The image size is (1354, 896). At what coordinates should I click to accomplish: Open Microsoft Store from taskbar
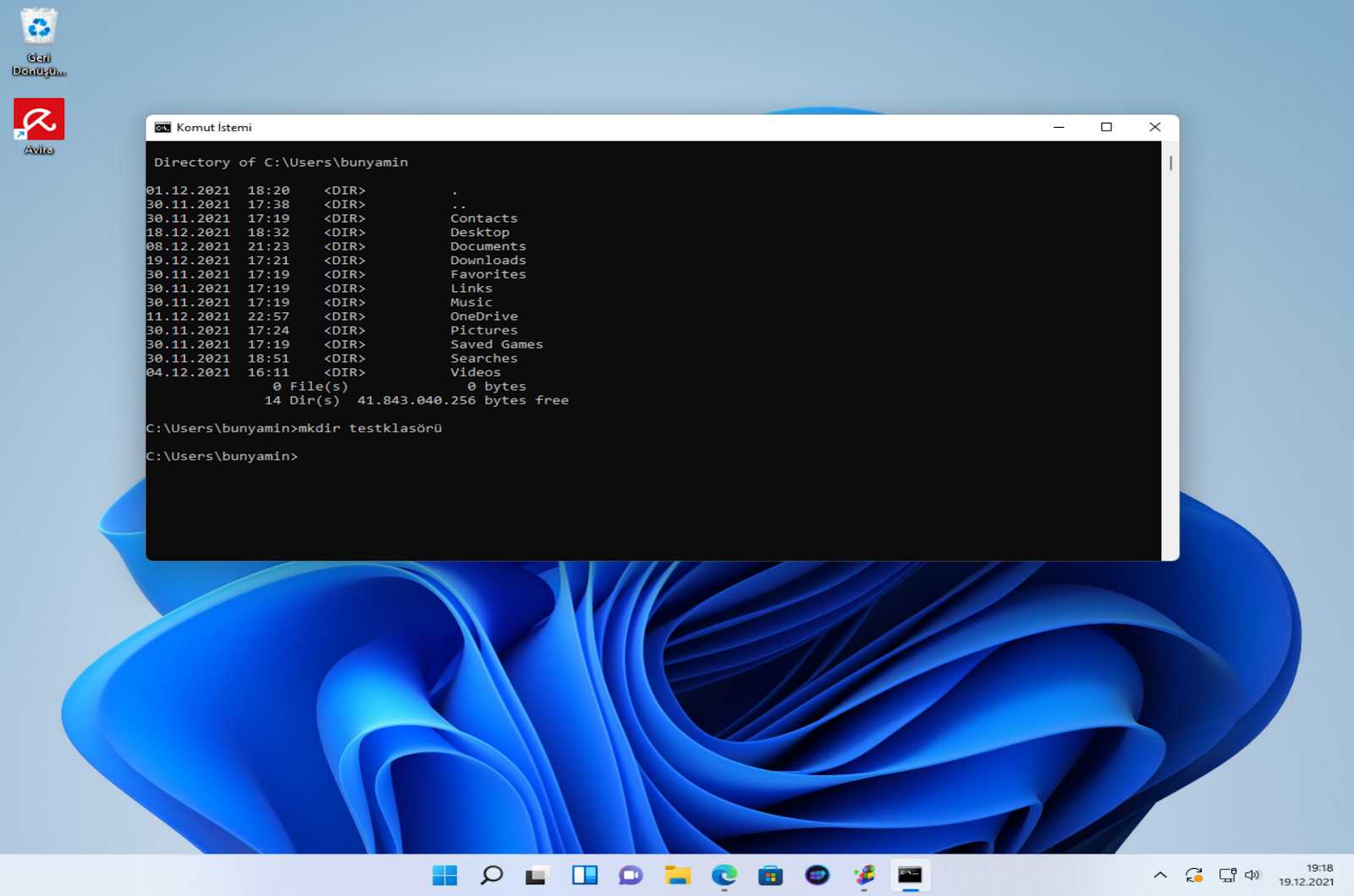click(x=770, y=875)
